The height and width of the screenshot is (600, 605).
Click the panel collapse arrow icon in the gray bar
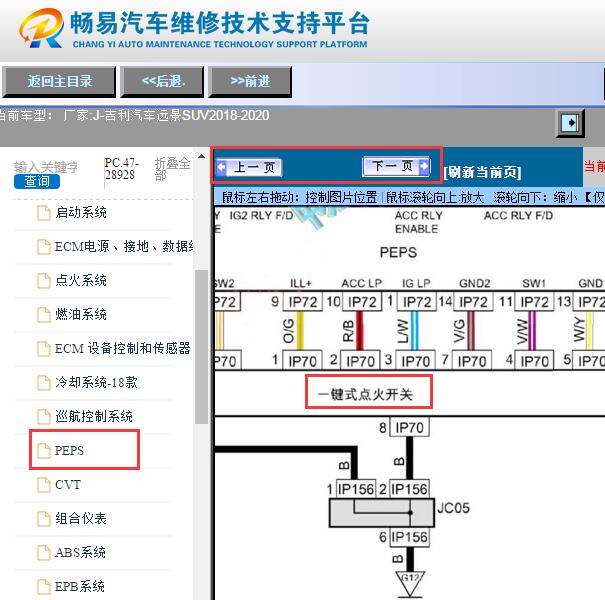(x=570, y=123)
